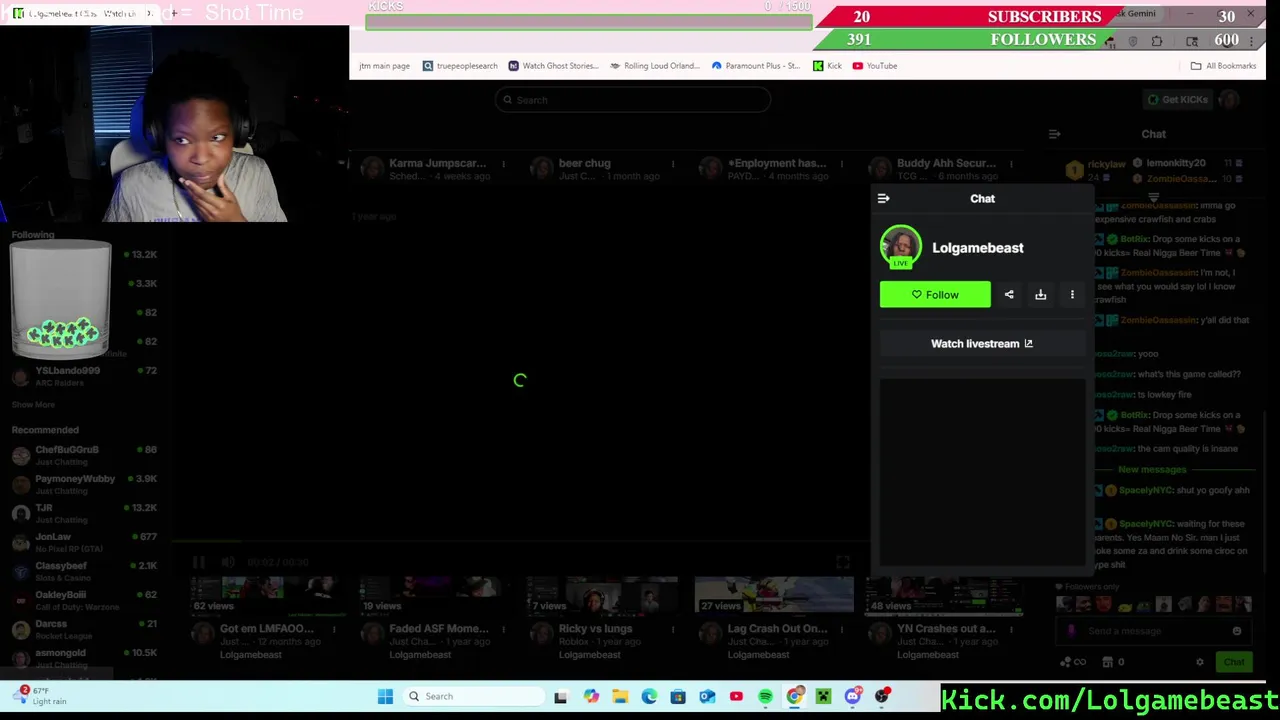Follow the Lolgamebeast channel
1280x720 pixels.
coord(935,294)
